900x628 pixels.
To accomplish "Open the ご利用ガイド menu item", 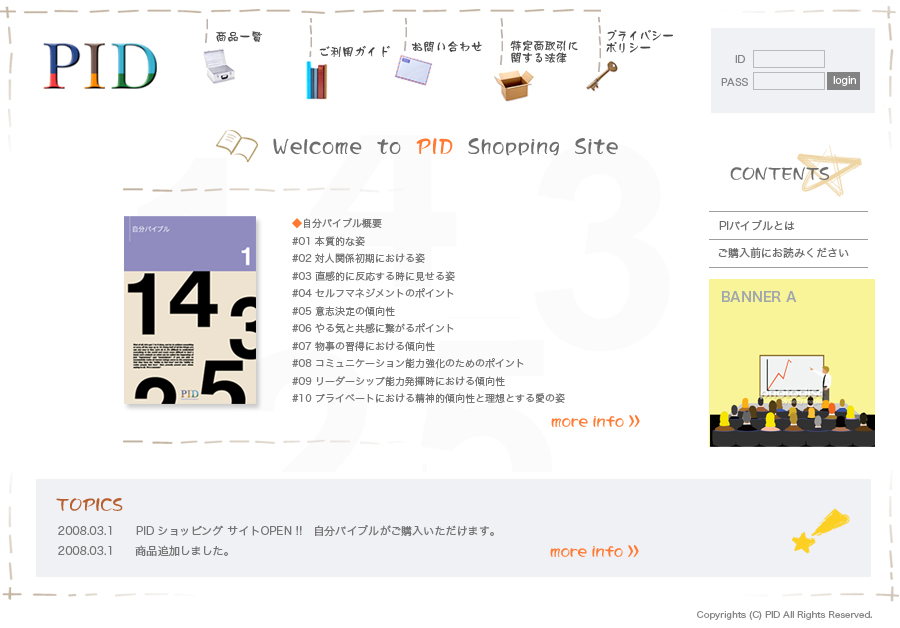I will [354, 51].
